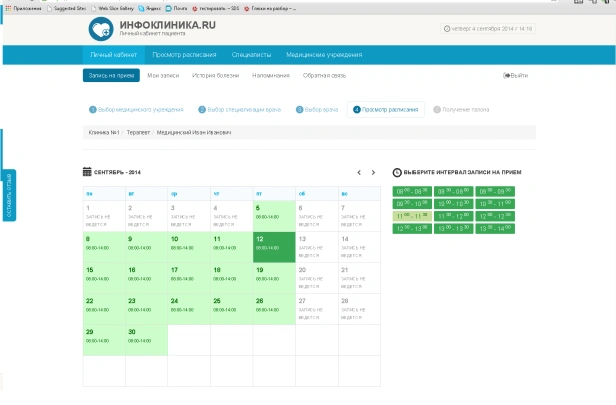This screenshot has width=616, height=405.
Task: Open the Яндекс bookmark in bookmarks bar
Action: coord(154,7)
